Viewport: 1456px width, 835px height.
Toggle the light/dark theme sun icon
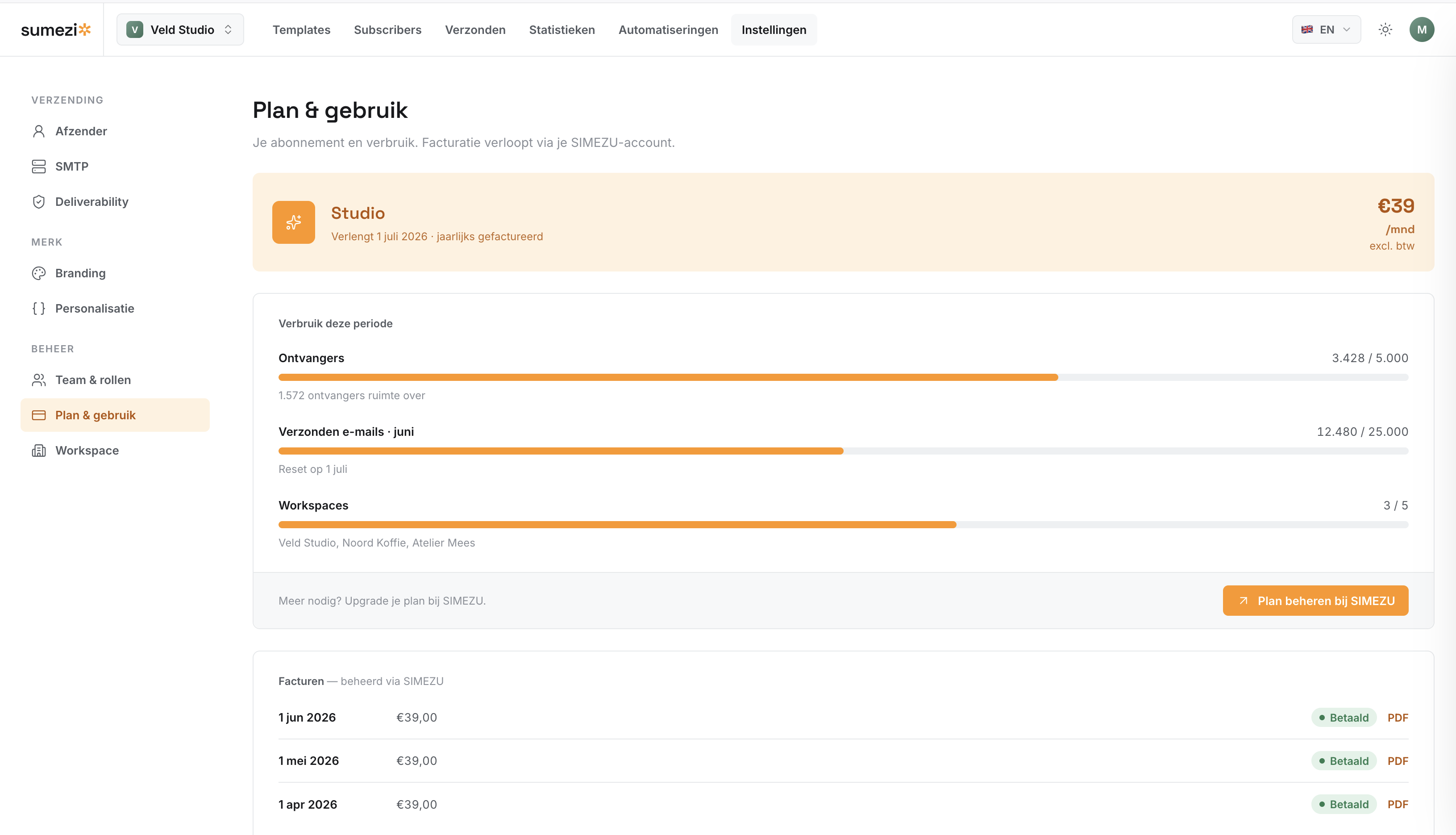click(1385, 30)
